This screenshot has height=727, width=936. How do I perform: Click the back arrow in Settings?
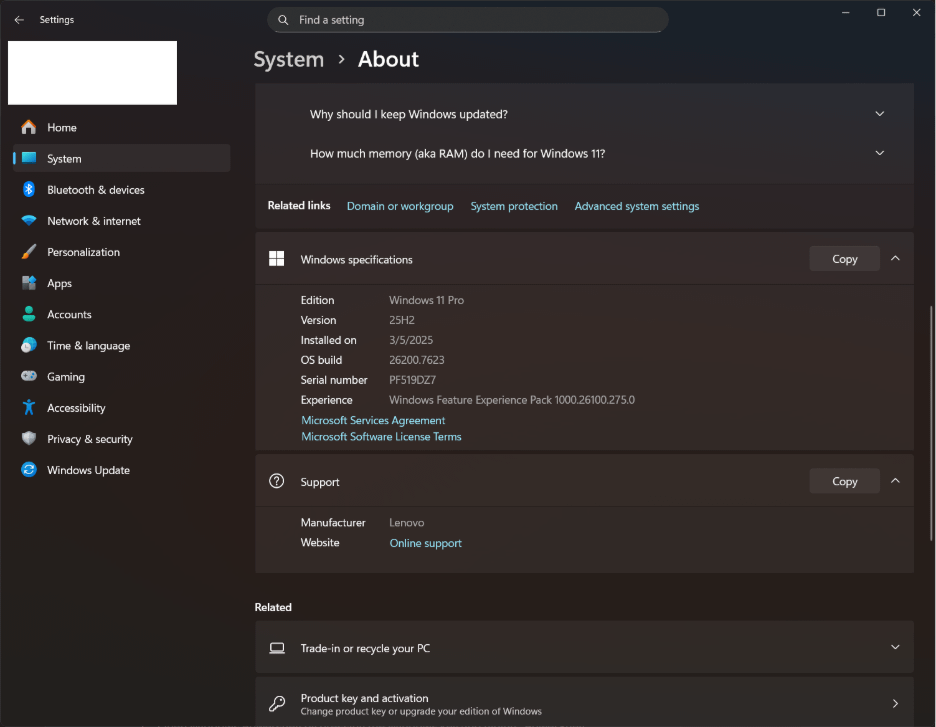(19, 20)
